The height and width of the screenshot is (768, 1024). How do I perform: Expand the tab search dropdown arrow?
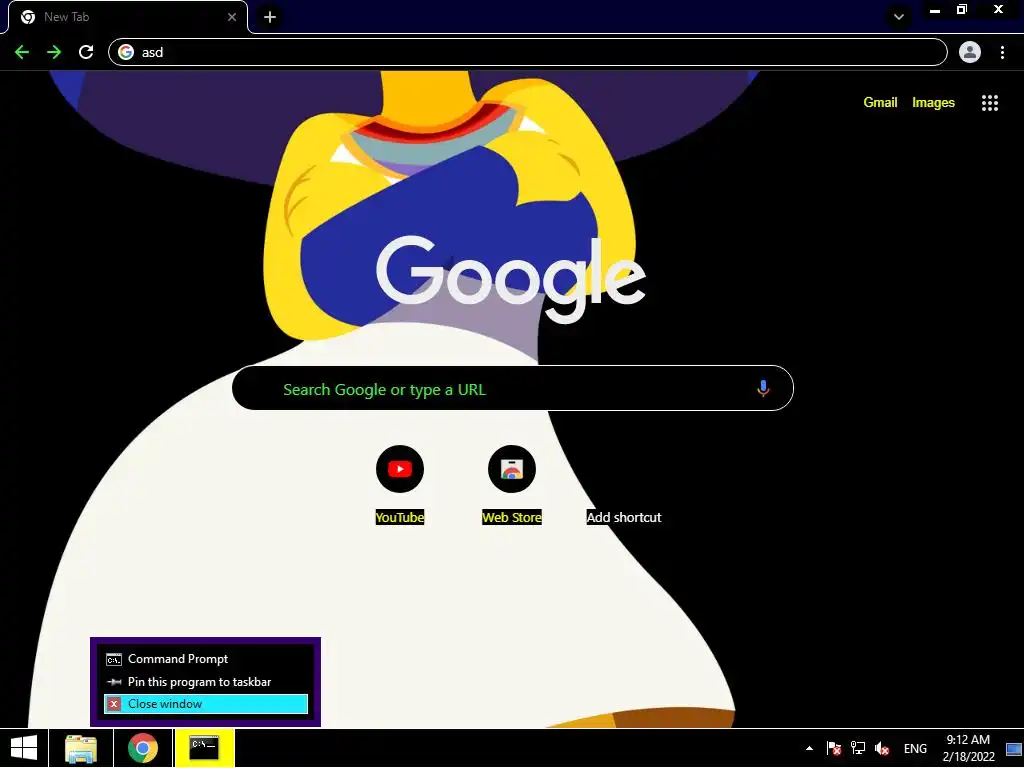[899, 17]
